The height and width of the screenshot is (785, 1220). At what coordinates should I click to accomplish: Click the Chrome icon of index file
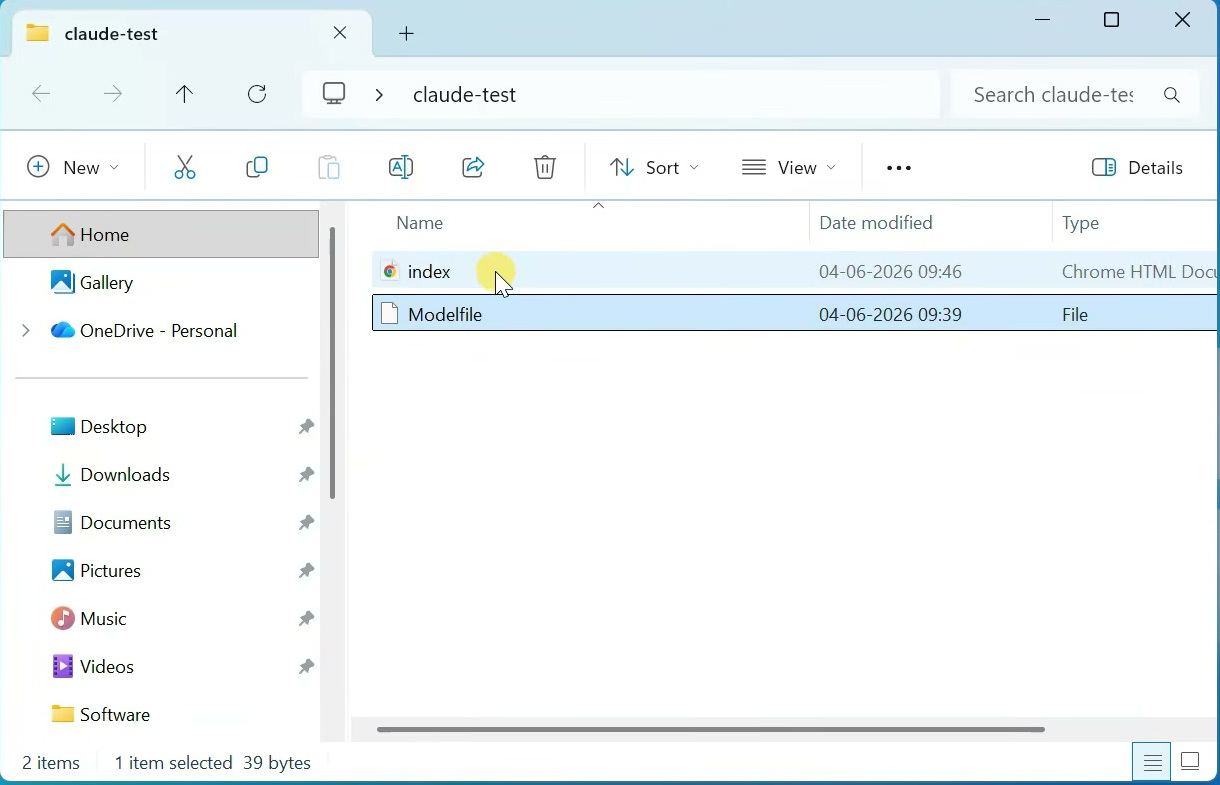point(390,271)
